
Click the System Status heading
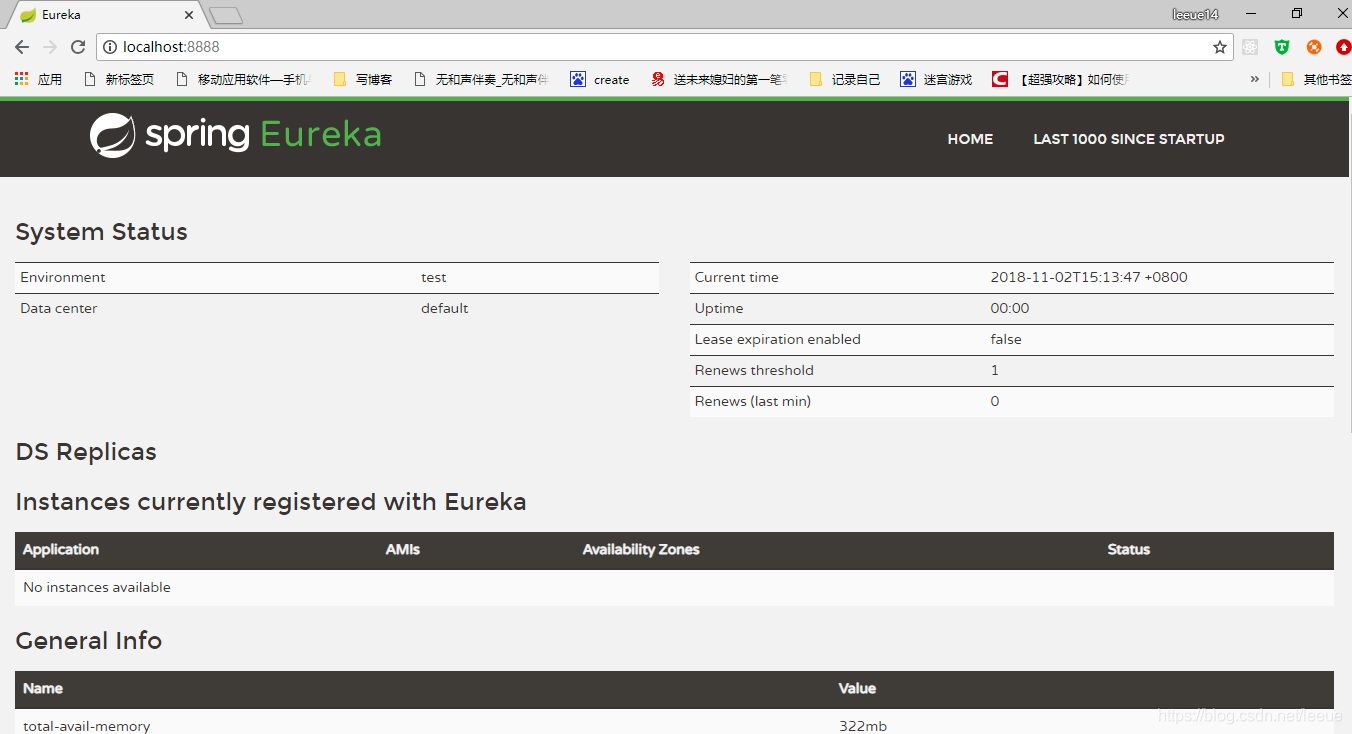click(102, 232)
